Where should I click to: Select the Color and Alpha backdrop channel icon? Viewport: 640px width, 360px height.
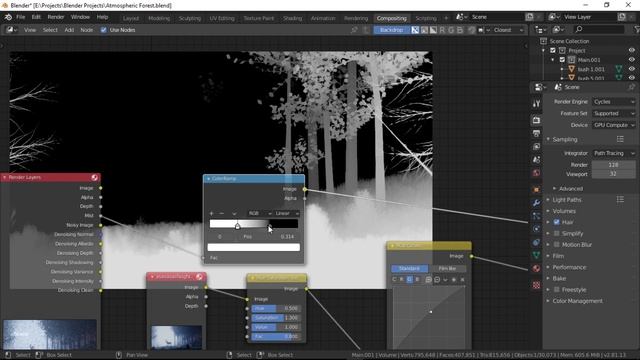point(416,30)
